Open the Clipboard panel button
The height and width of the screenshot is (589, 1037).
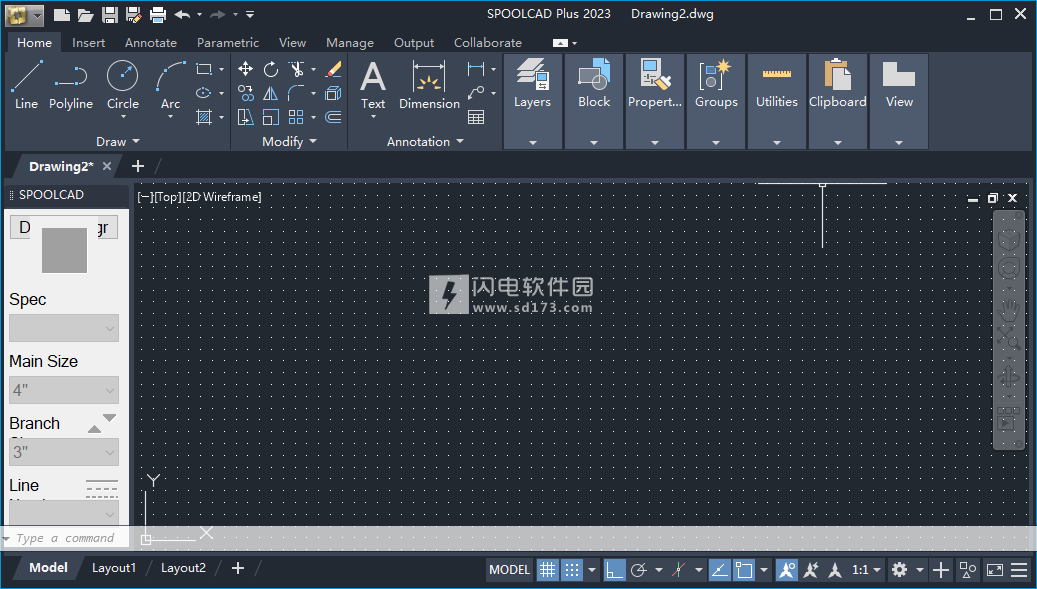[x=837, y=102]
